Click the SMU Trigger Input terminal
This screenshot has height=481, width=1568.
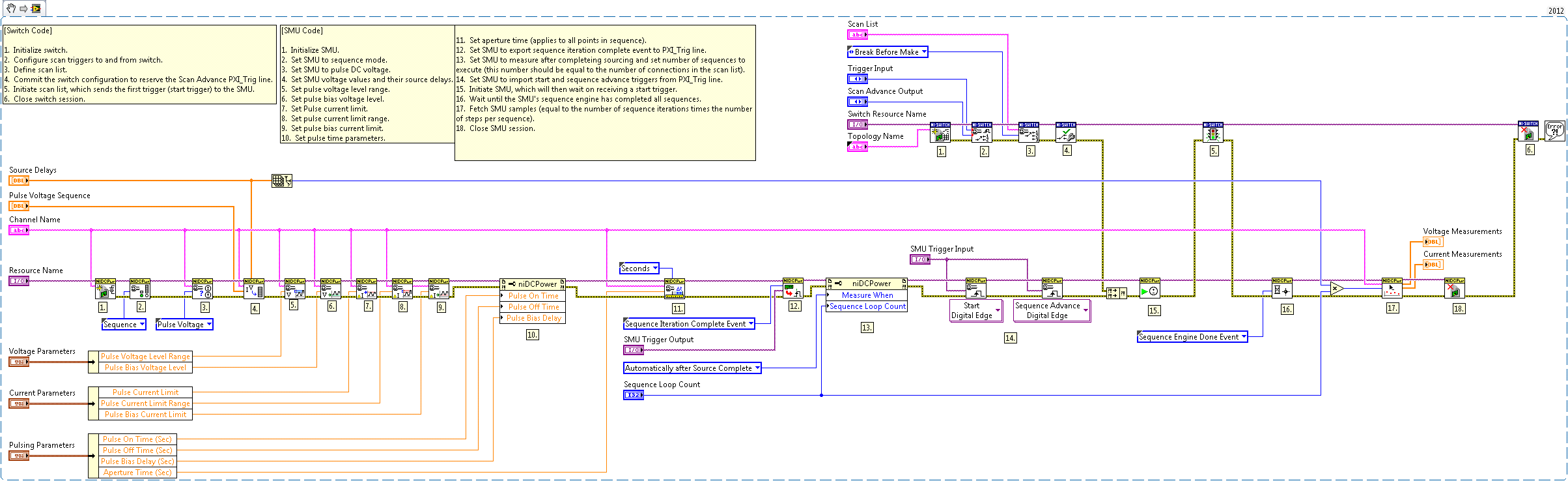pos(920,259)
